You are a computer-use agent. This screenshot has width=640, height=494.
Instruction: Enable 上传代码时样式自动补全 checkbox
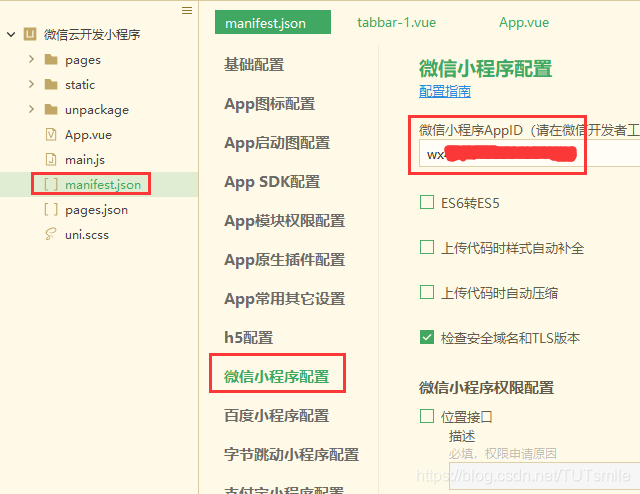[x=427, y=247]
